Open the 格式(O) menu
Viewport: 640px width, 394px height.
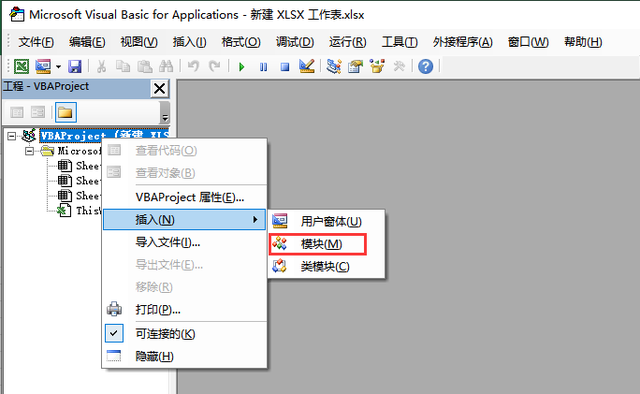pyautogui.click(x=241, y=42)
